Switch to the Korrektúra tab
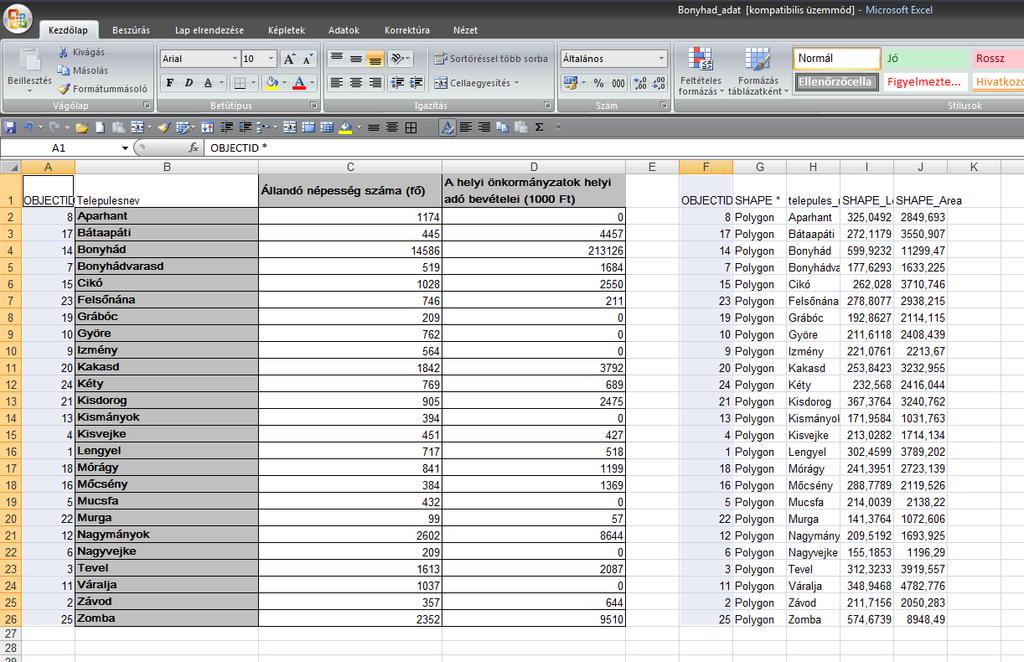Image resolution: width=1024 pixels, height=662 pixels. (x=407, y=30)
